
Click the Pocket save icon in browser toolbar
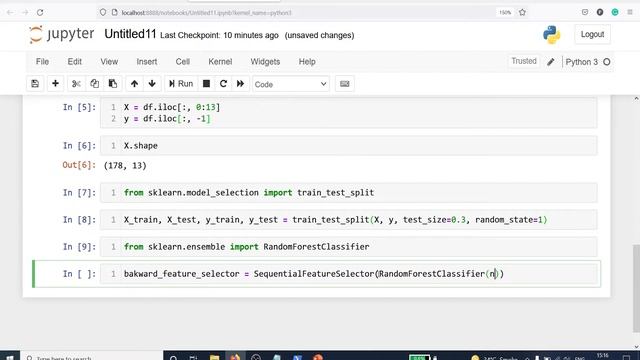pos(585,12)
